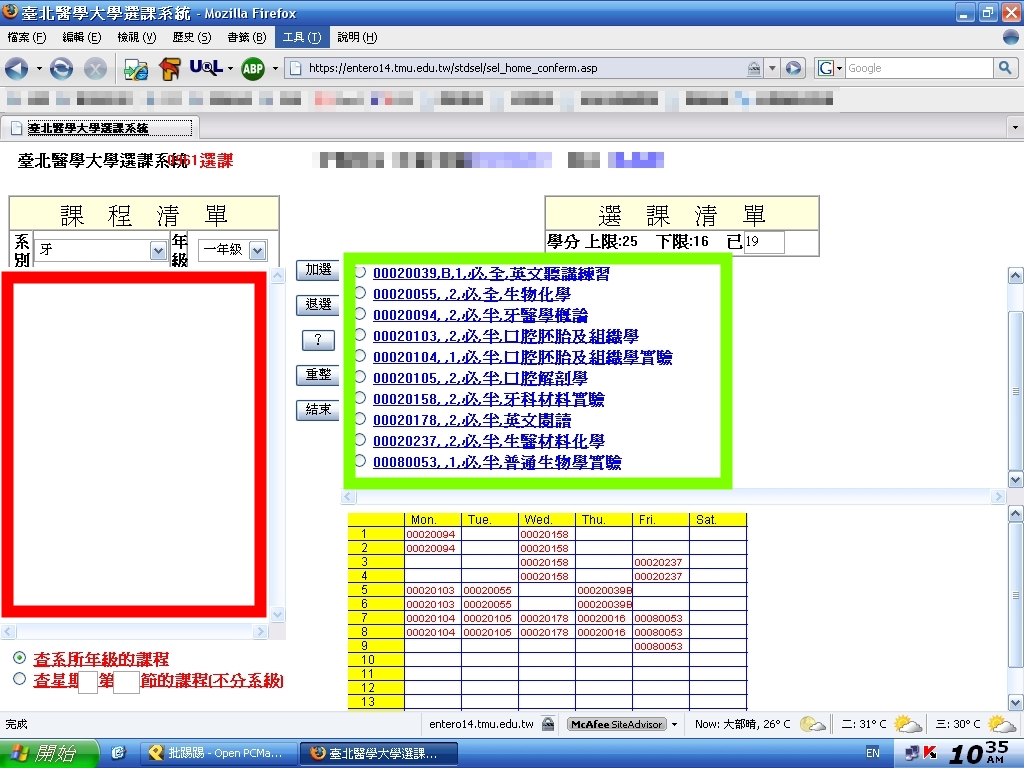This screenshot has width=1024, height=768.
Task: Click the orange home-arrow toolbar icon
Action: (x=170, y=69)
